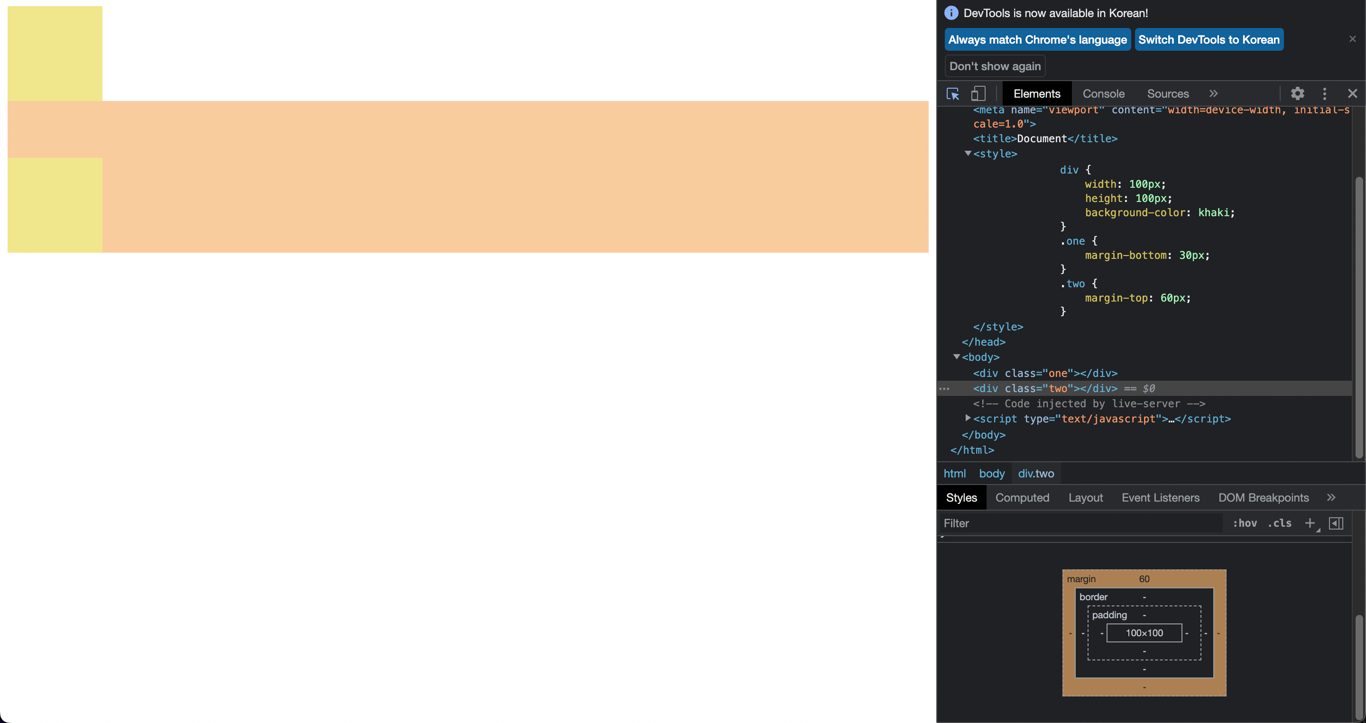
Task: Dismiss the Korean language notification
Action: click(1352, 39)
